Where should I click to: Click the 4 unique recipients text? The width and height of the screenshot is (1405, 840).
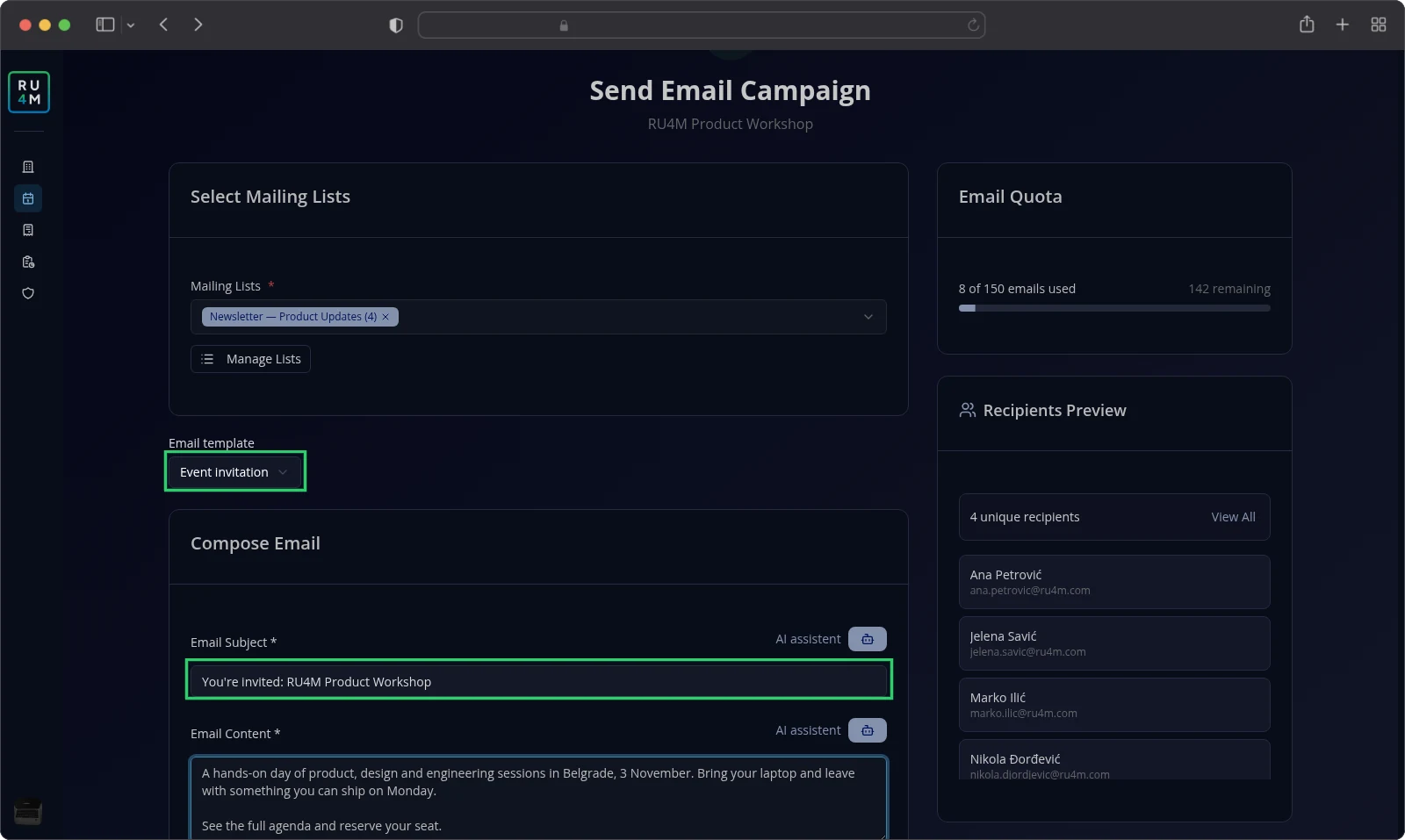[x=1025, y=517]
